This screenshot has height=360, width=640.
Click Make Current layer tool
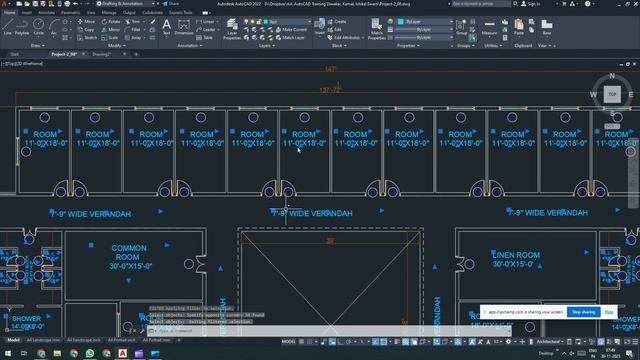(291, 29)
